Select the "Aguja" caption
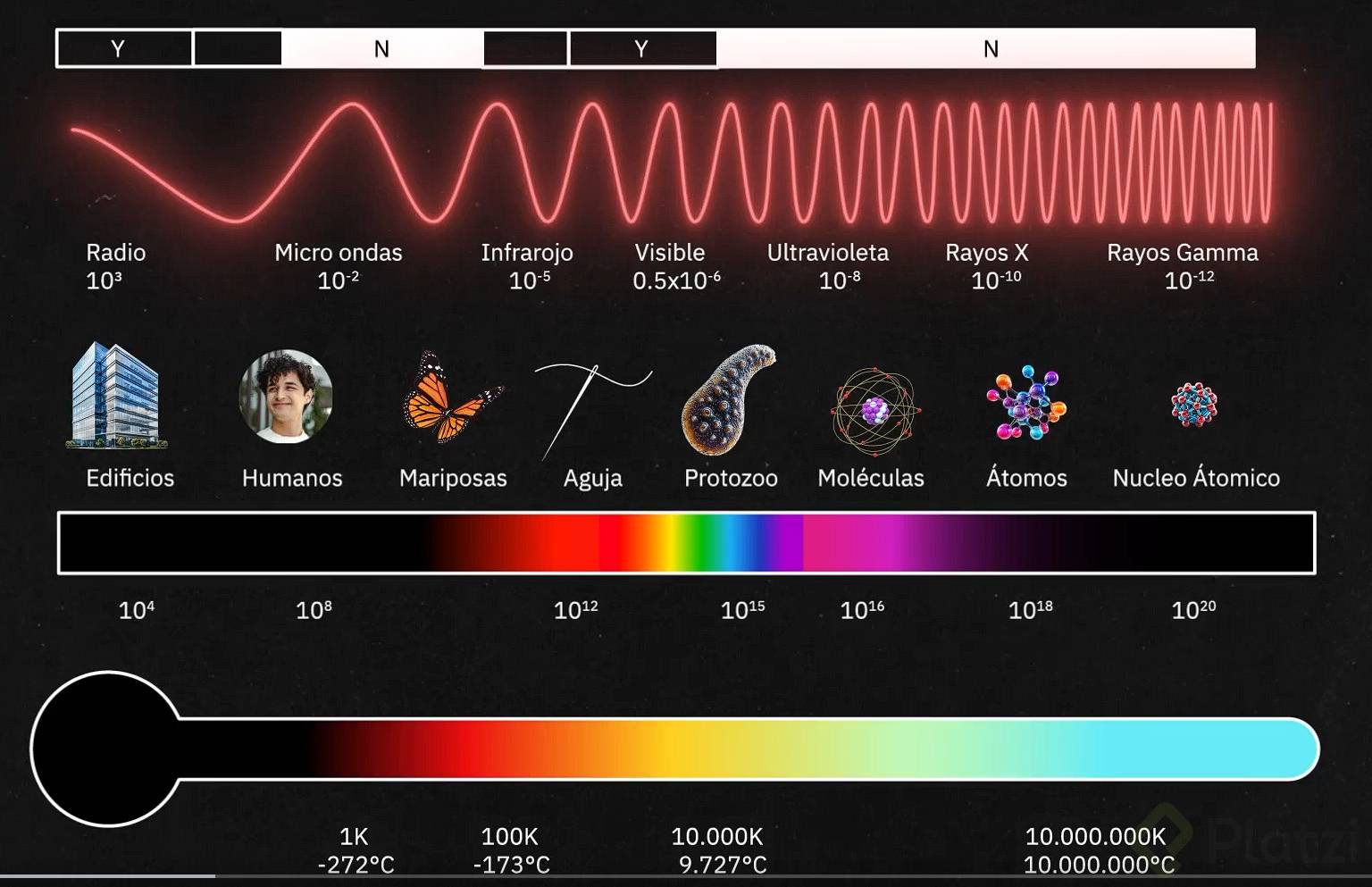This screenshot has height=887, width=1372. pyautogui.click(x=593, y=480)
